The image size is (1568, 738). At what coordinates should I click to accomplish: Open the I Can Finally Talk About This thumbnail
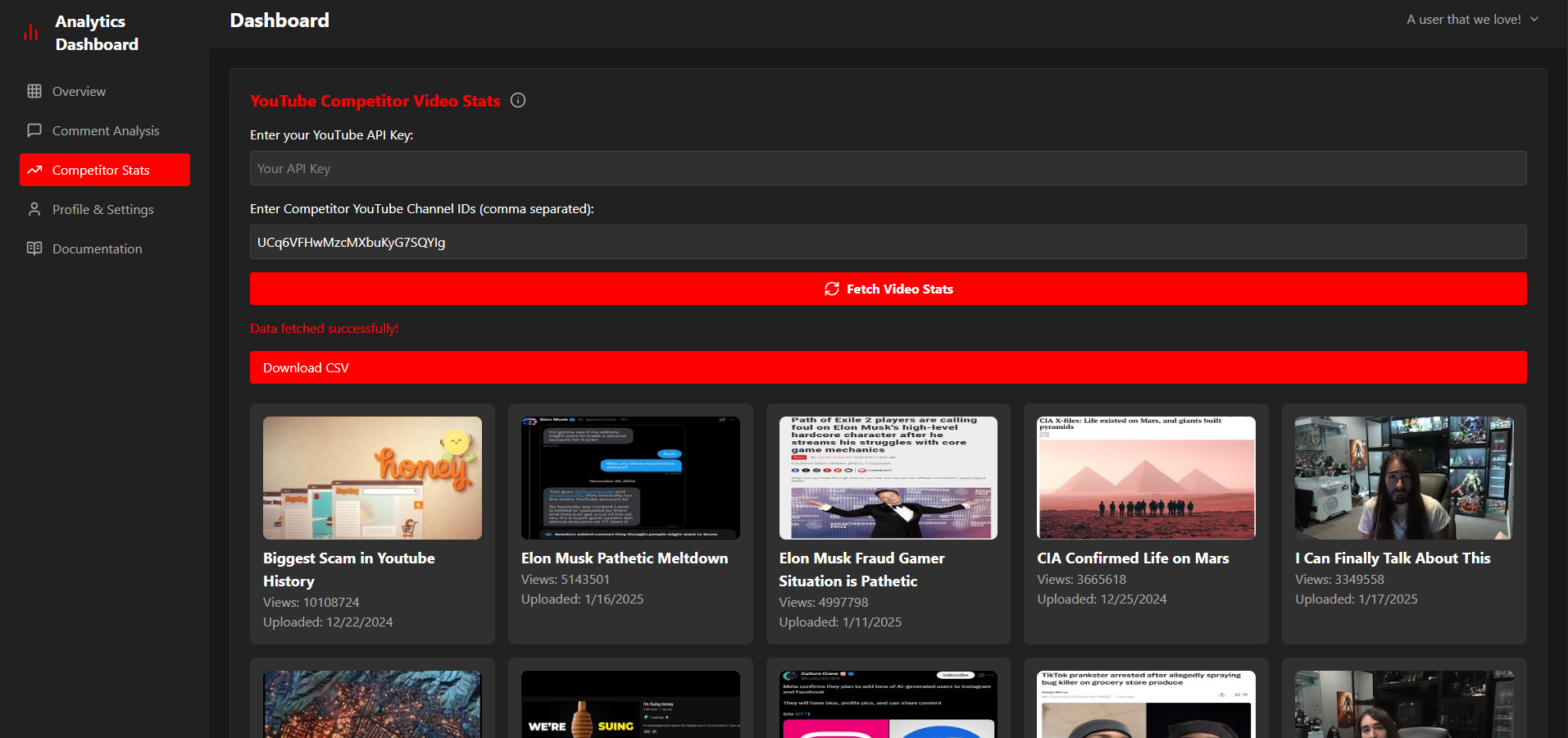(x=1404, y=478)
